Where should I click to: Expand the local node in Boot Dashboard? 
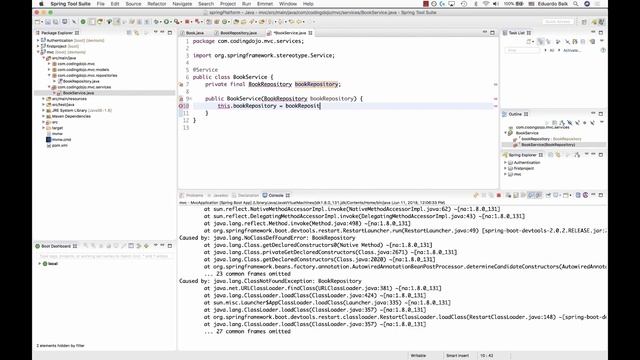click(40, 264)
